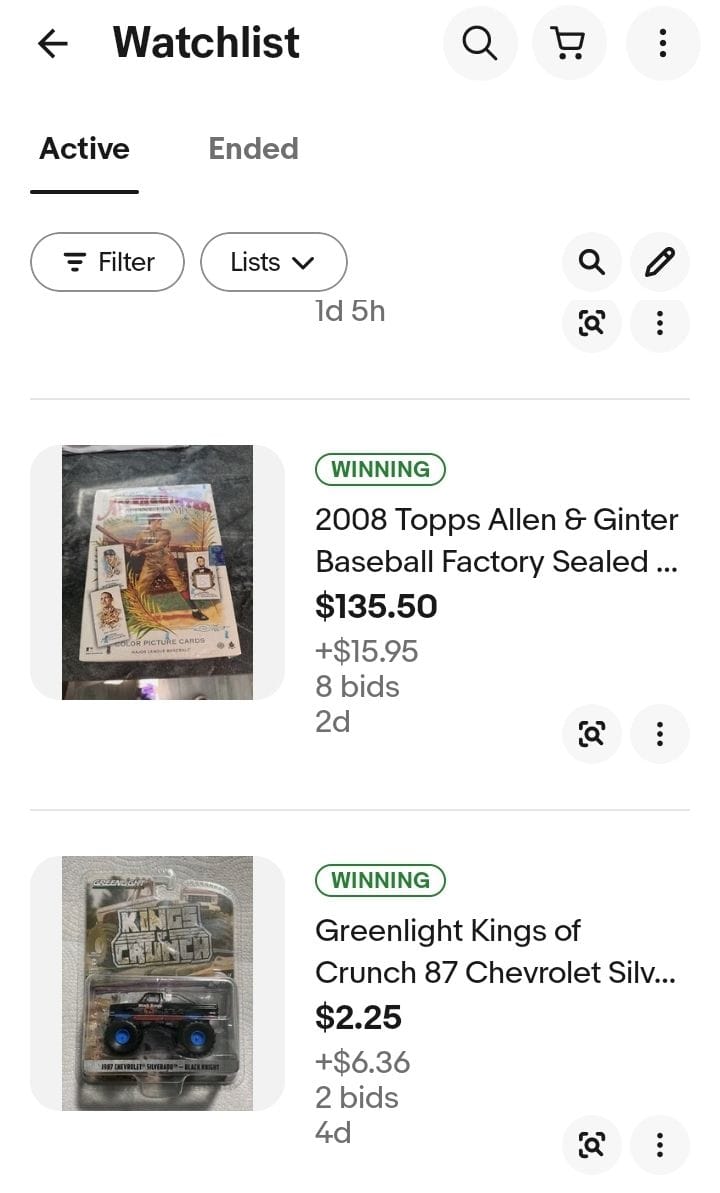Image resolution: width=720 pixels, height=1193 pixels.
Task: Tap the pencil edit icon
Action: 660,263
